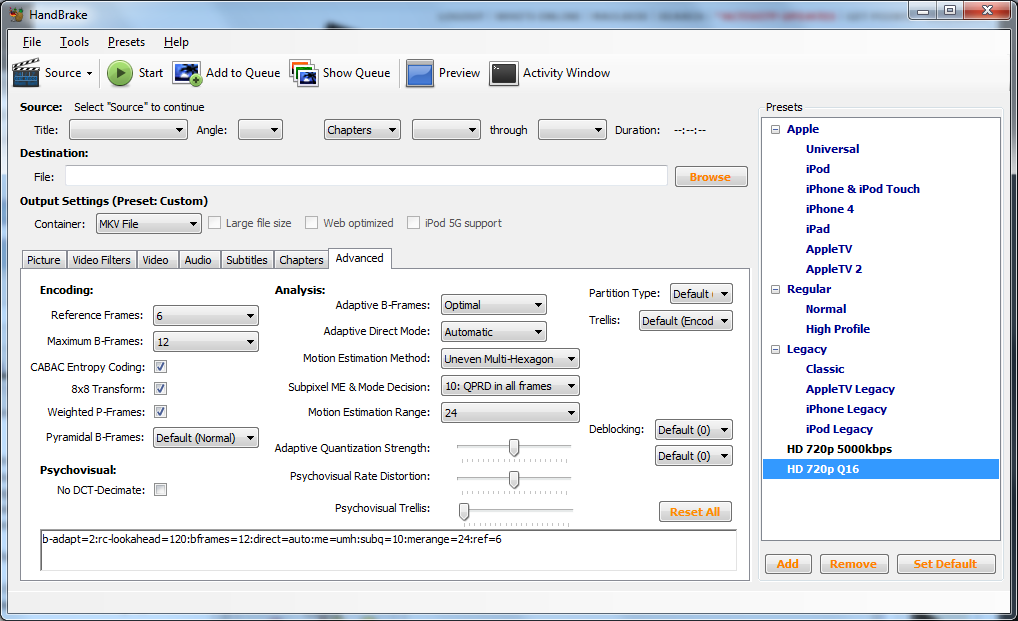Switch to the Subtitles tab
Screen dimensions: 1018x621
click(247, 260)
